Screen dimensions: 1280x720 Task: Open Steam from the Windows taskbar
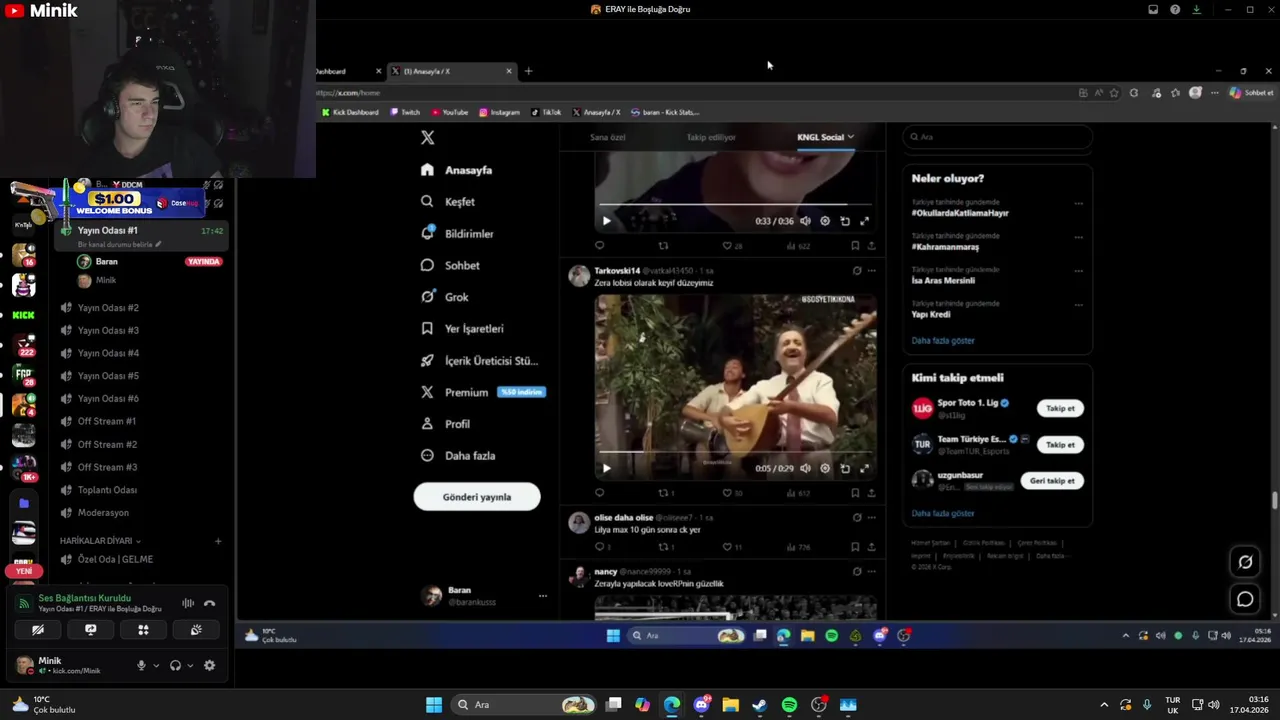(x=760, y=705)
